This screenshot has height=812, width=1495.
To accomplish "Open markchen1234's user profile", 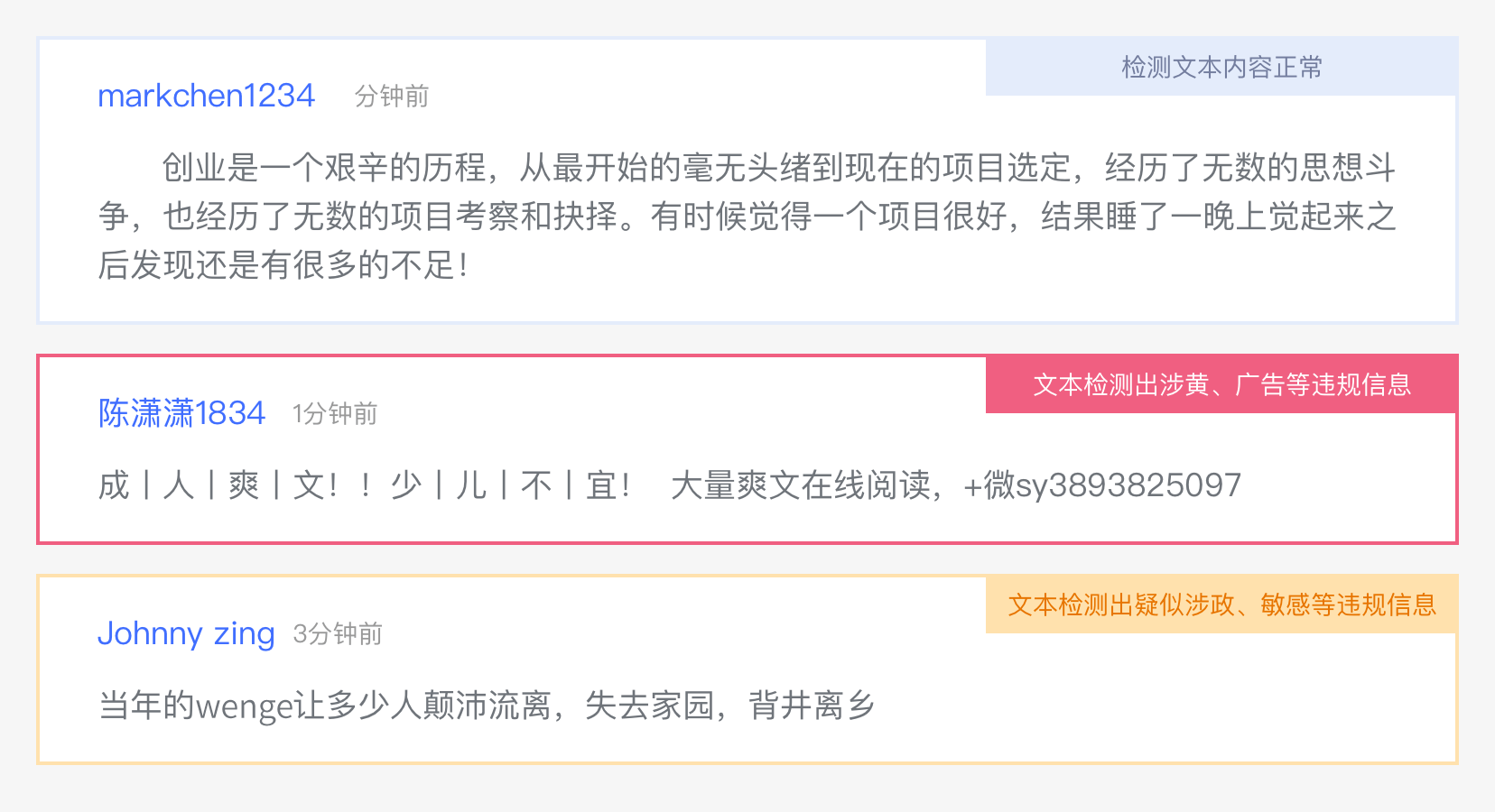I will [206, 96].
